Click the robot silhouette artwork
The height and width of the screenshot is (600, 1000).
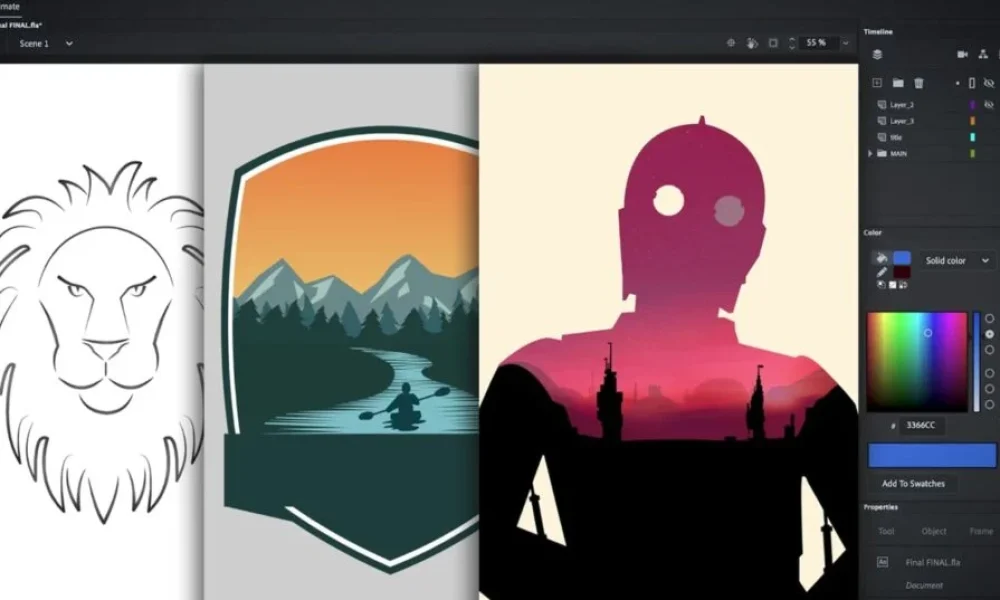668,357
